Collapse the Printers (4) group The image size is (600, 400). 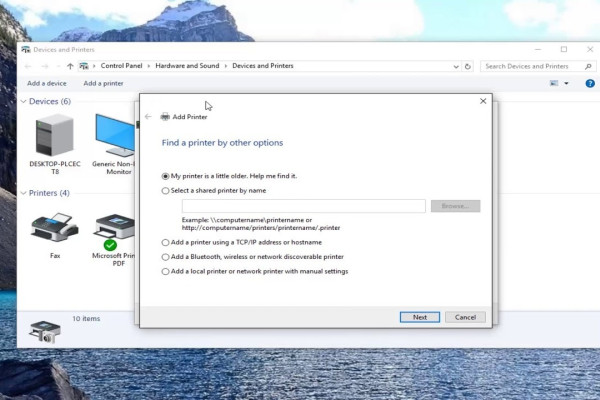click(x=23, y=193)
